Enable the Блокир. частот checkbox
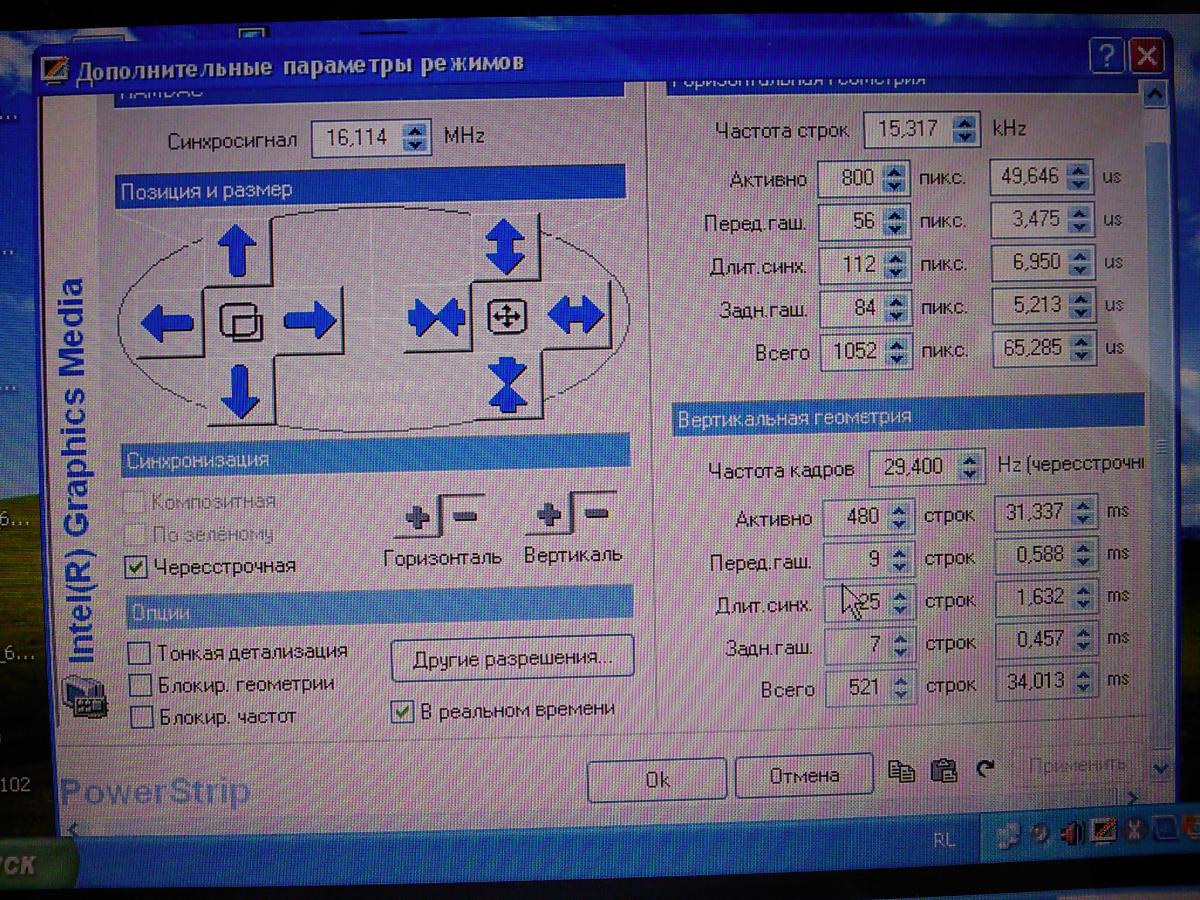The height and width of the screenshot is (900, 1200). (142, 717)
